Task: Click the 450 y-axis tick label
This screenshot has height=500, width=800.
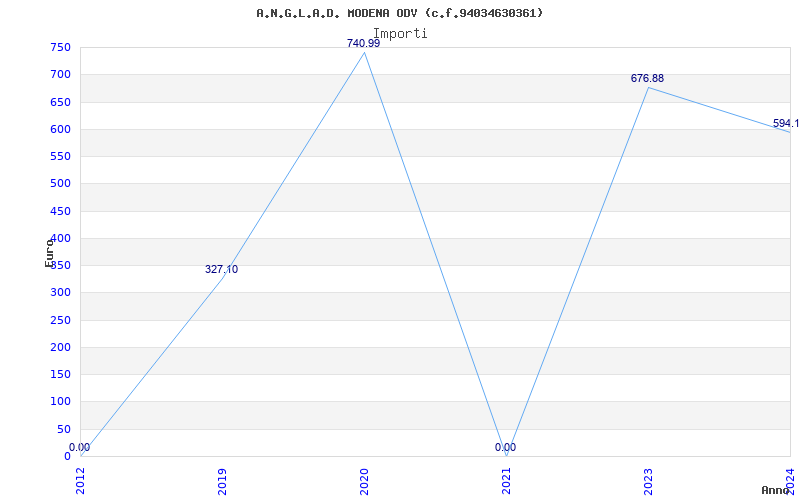Action: point(60,211)
